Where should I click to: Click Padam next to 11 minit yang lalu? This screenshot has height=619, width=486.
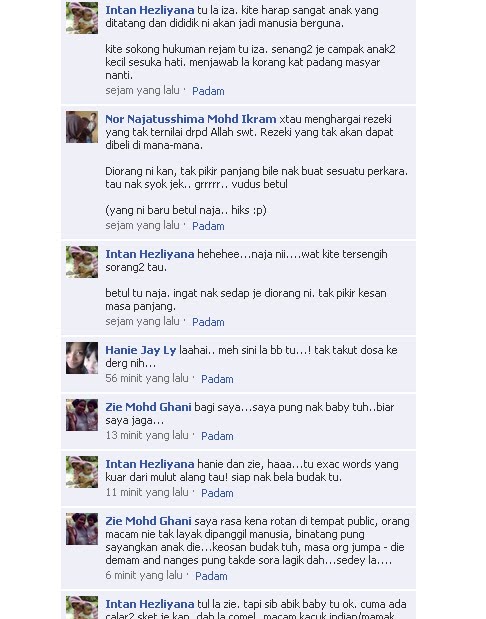pyautogui.click(x=217, y=493)
